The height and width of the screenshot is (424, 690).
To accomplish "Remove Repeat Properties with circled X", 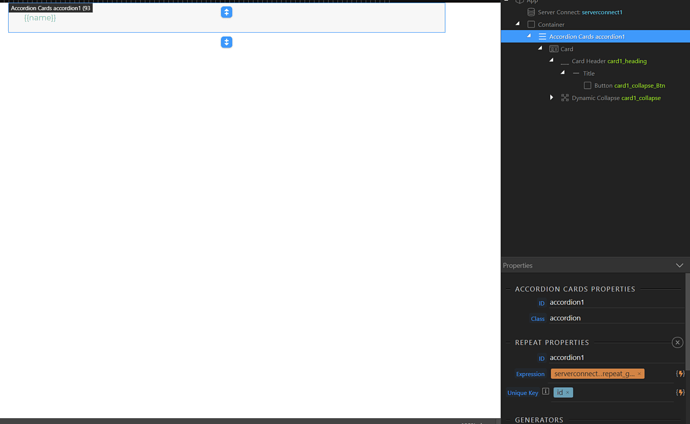I will pyautogui.click(x=677, y=342).
